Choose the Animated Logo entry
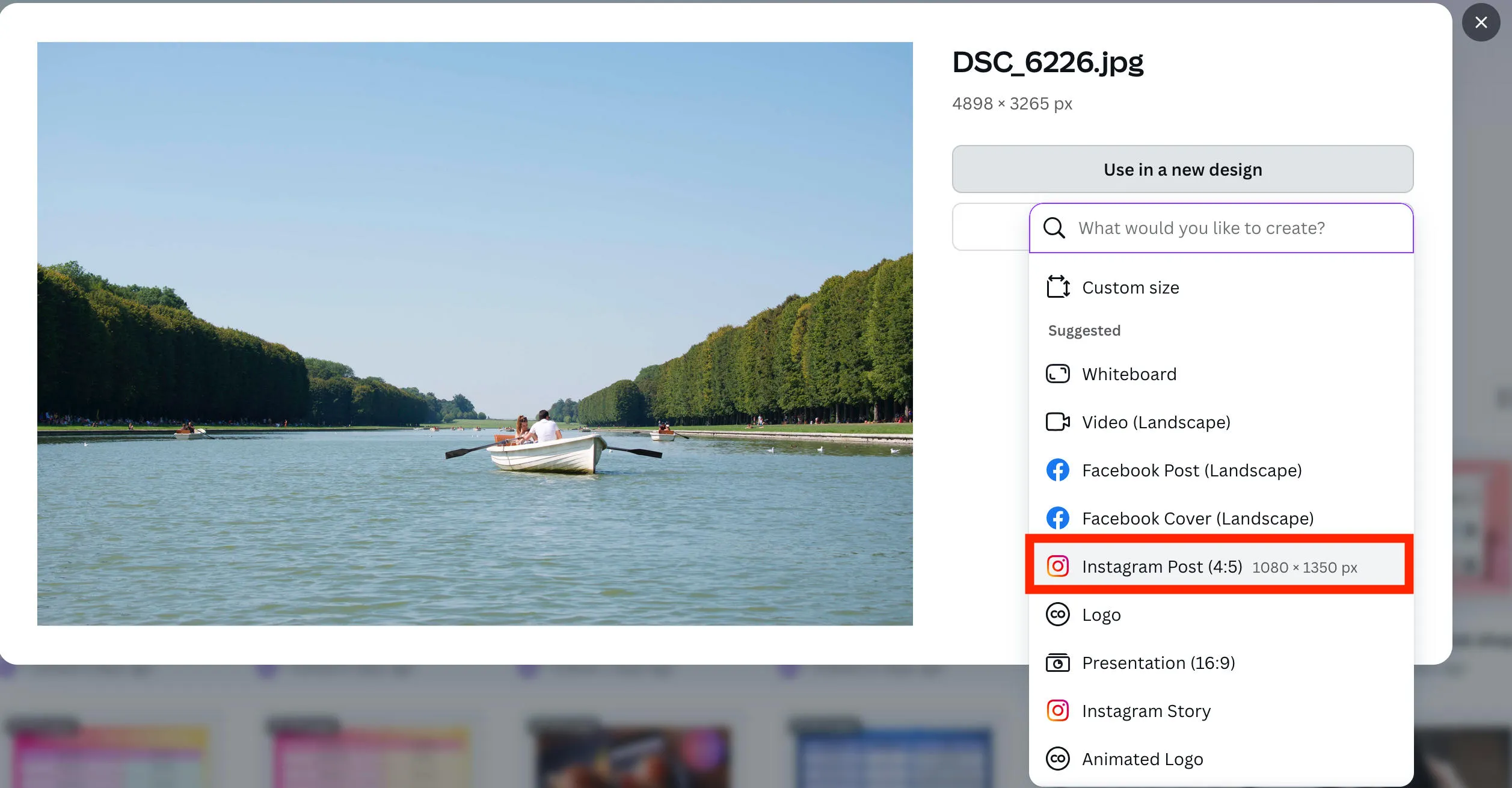 (x=1143, y=759)
